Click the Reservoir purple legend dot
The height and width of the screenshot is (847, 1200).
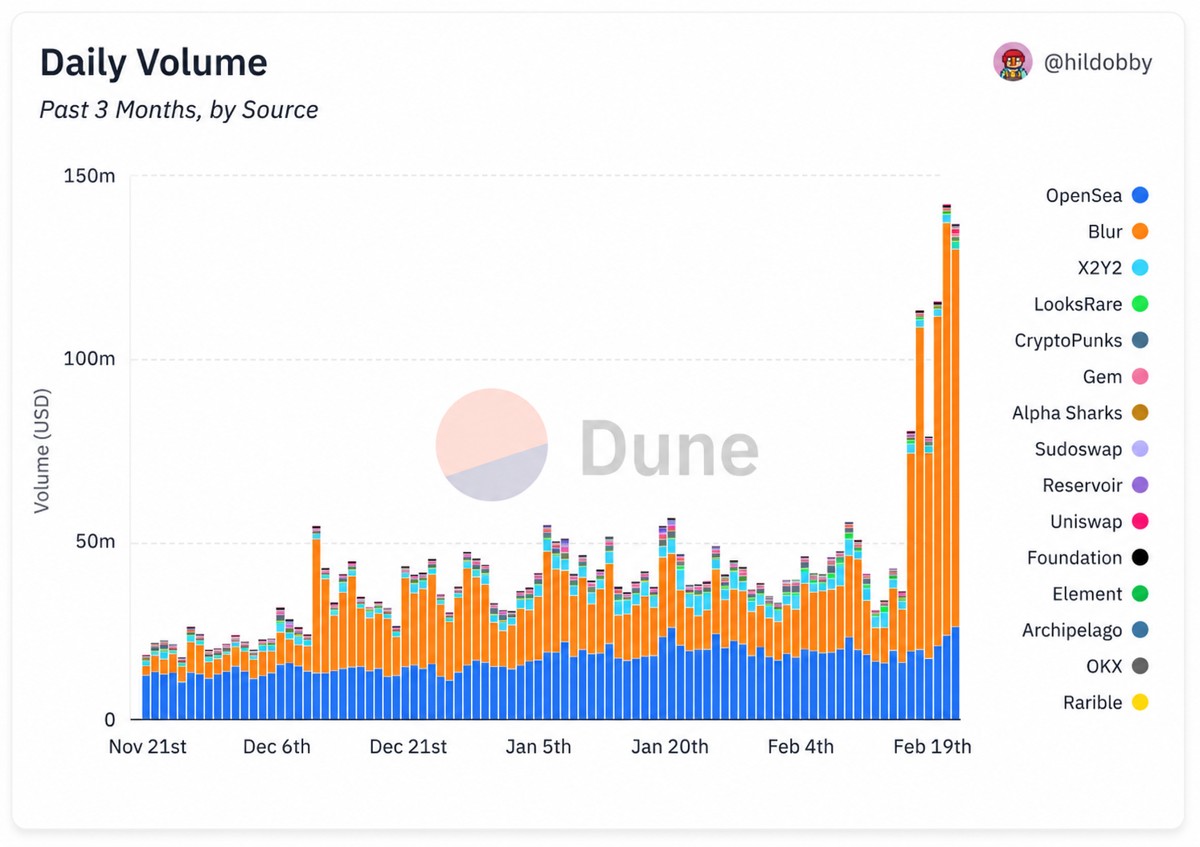click(x=1140, y=485)
